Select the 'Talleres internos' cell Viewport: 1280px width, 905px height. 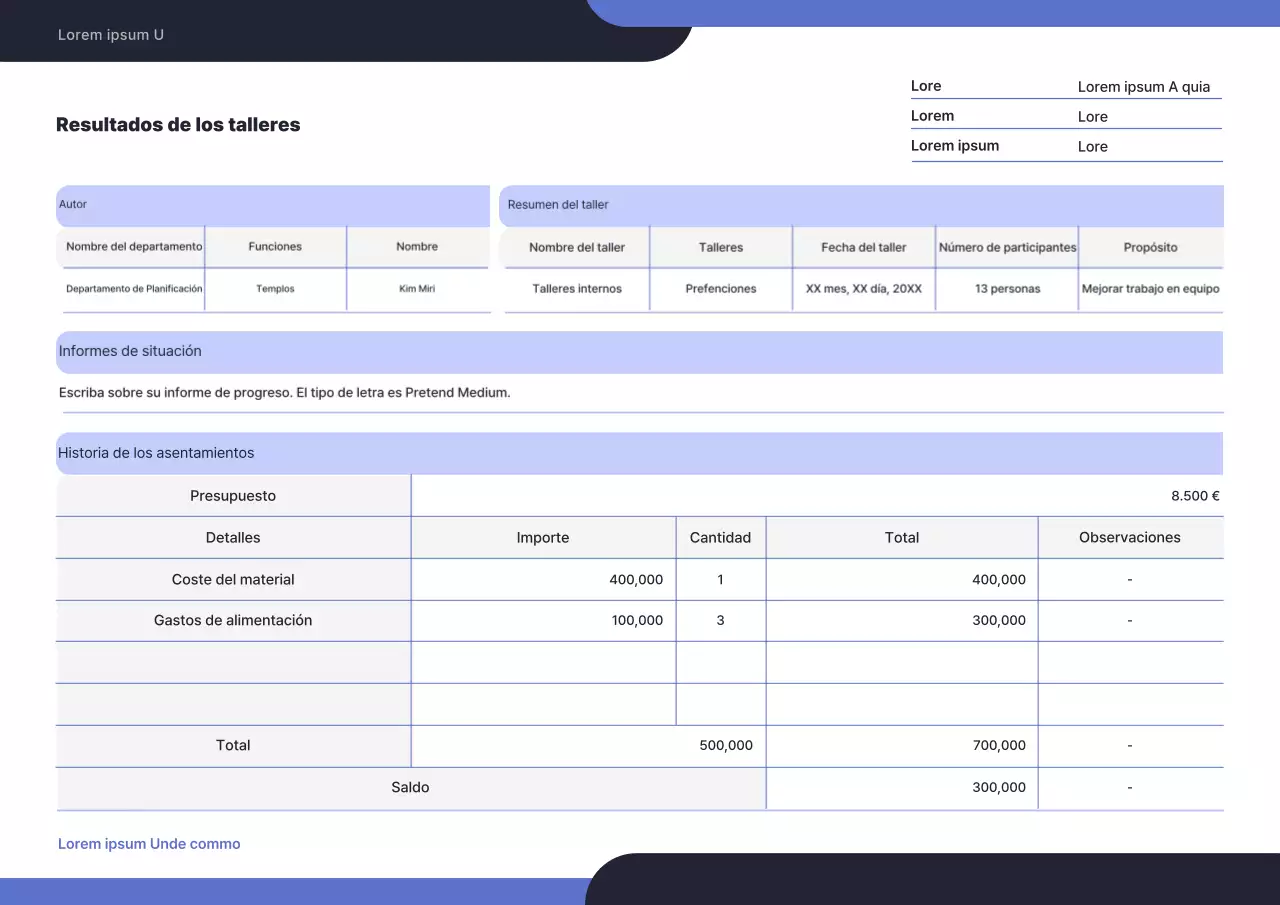pos(577,289)
